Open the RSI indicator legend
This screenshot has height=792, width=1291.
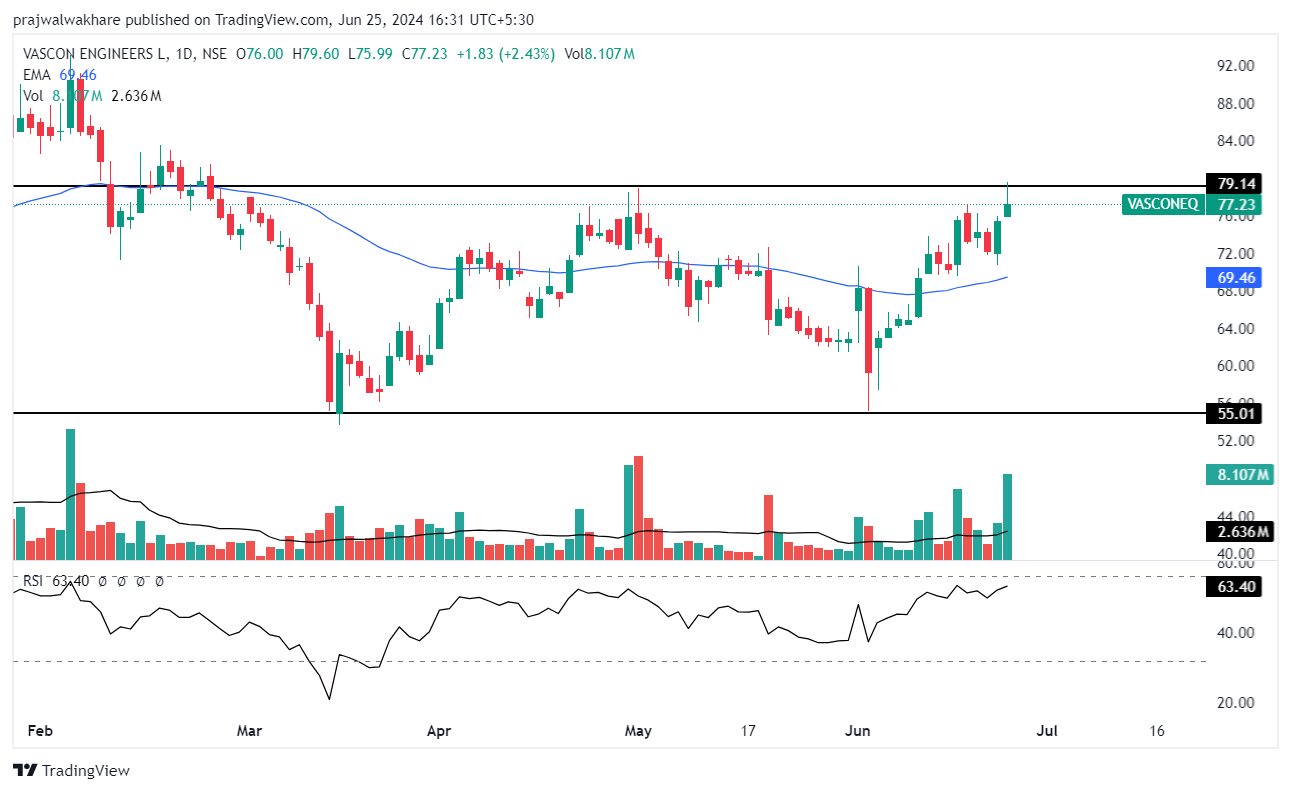tap(35, 580)
